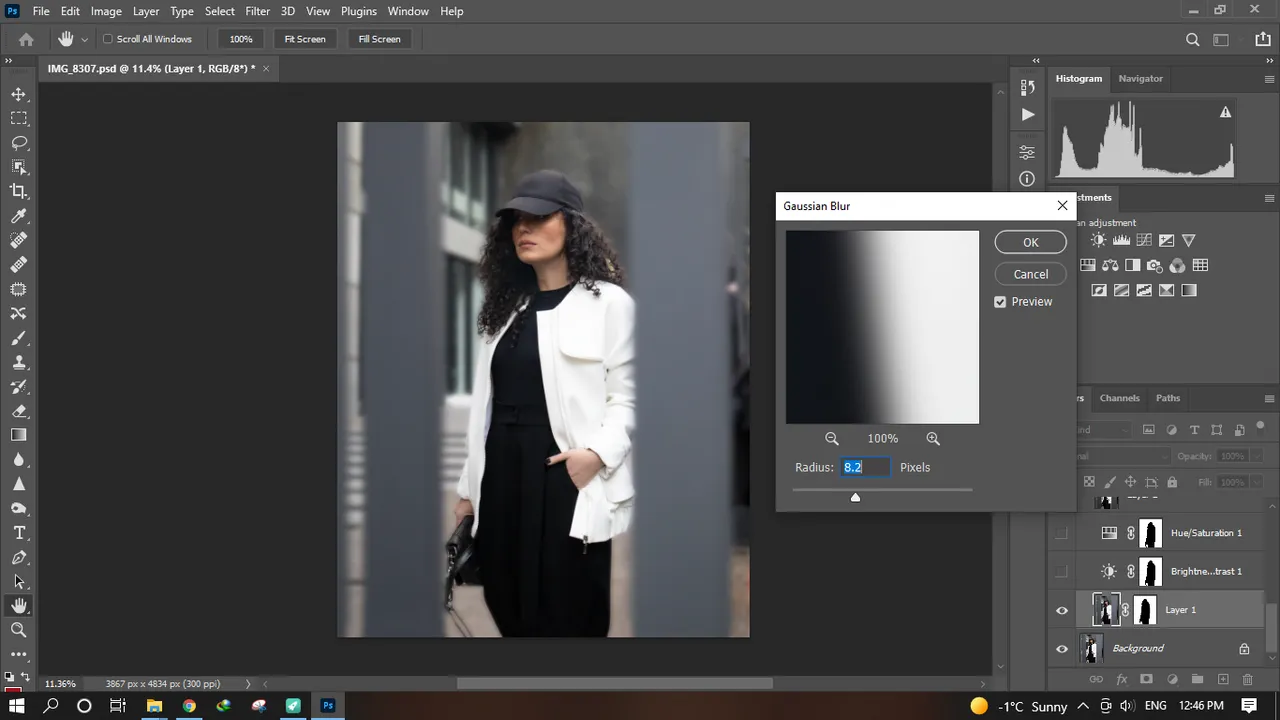Open the Image menu

106,11
